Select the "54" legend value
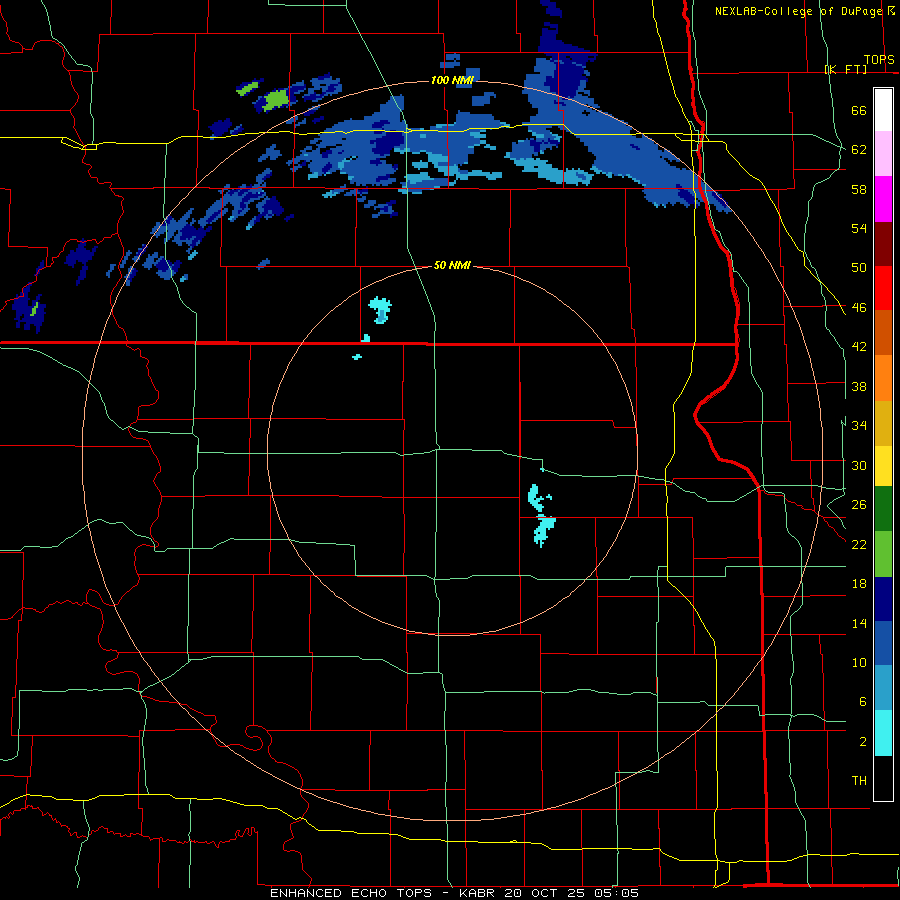The width and height of the screenshot is (900, 900). click(859, 228)
